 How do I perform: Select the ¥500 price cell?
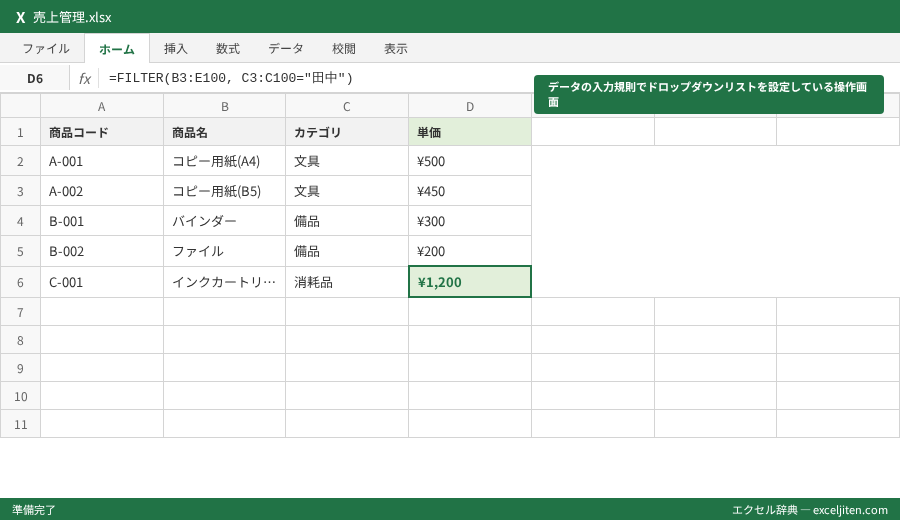pos(470,161)
